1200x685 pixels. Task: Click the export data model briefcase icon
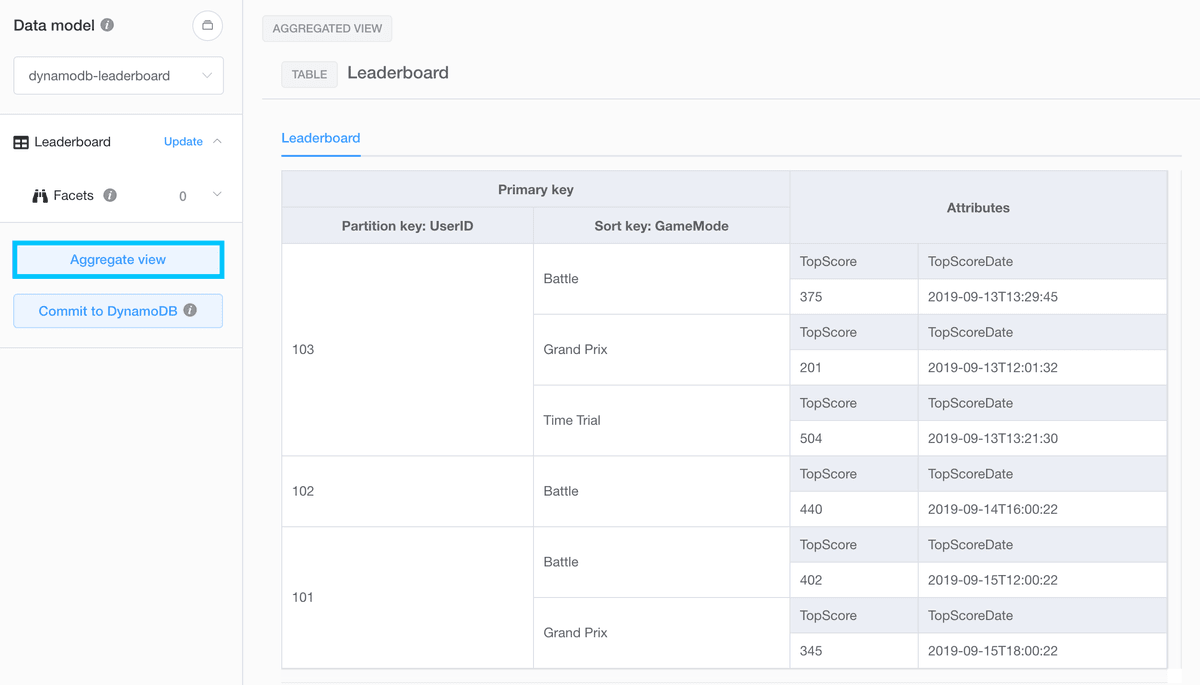coord(207,25)
